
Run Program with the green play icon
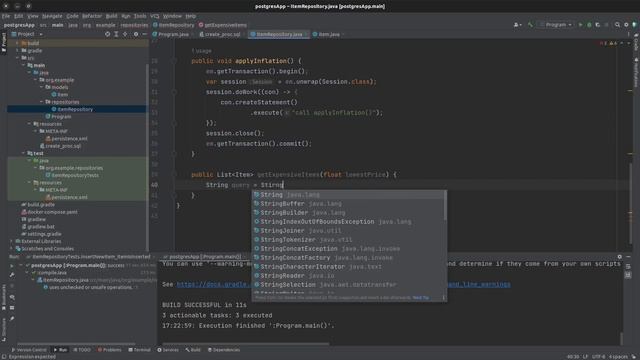click(580, 25)
